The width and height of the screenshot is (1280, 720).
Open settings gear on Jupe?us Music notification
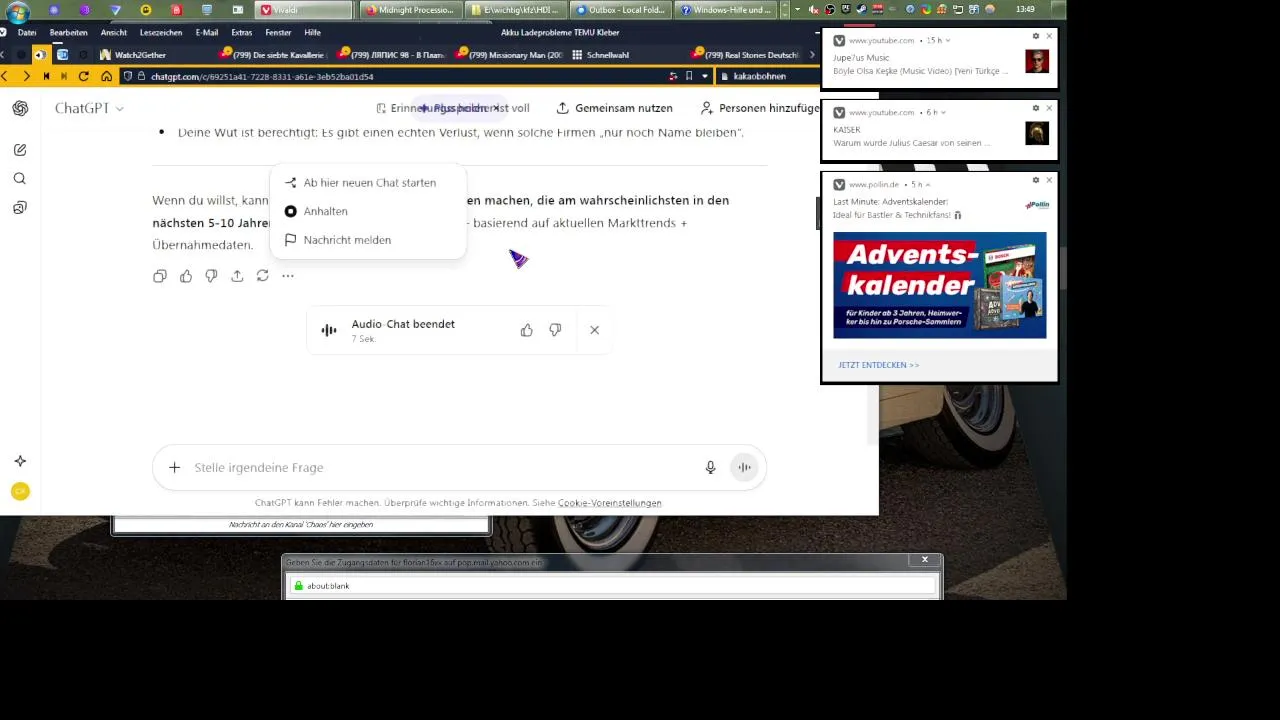(x=1036, y=36)
